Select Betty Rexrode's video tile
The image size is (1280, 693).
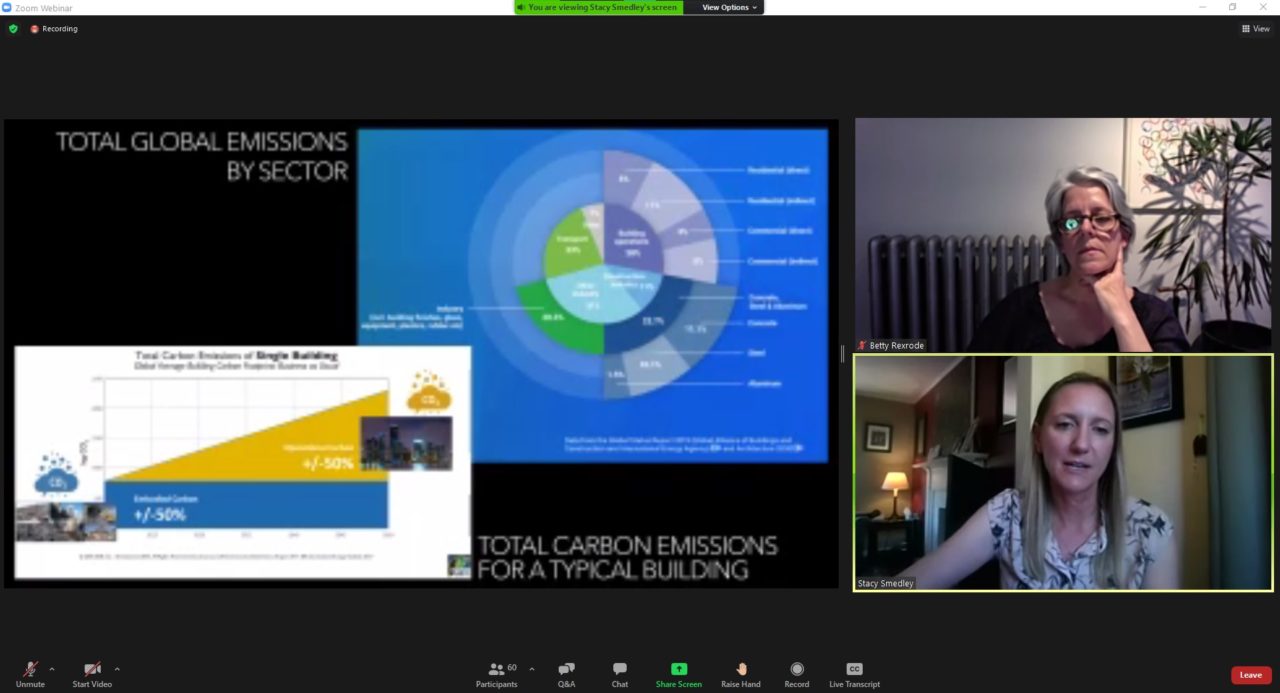coord(1063,235)
